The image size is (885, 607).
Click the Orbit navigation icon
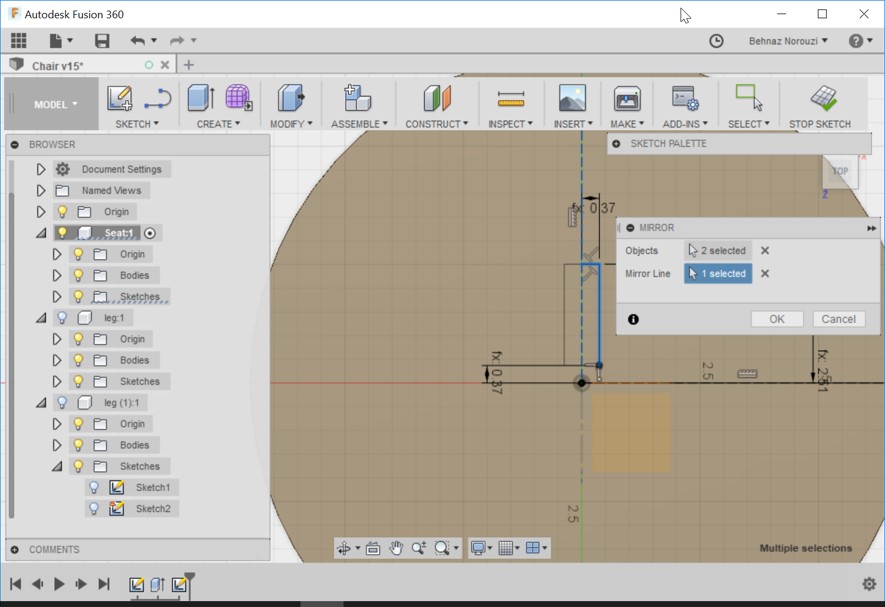[343, 548]
